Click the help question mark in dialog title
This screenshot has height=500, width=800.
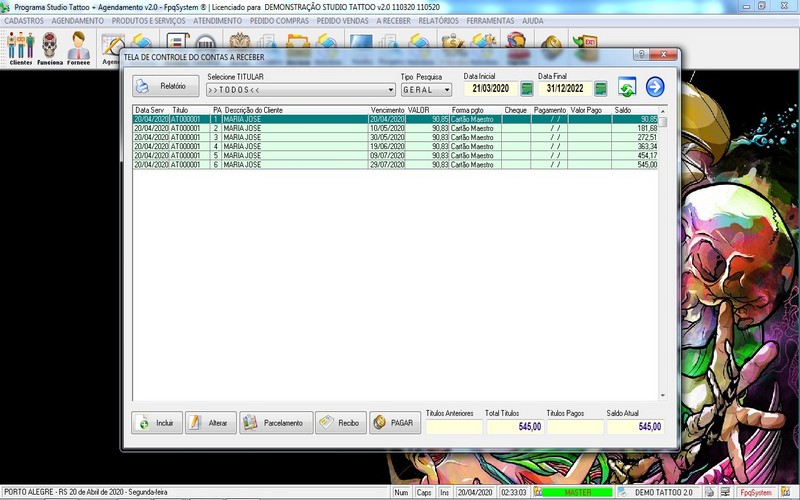(x=641, y=55)
